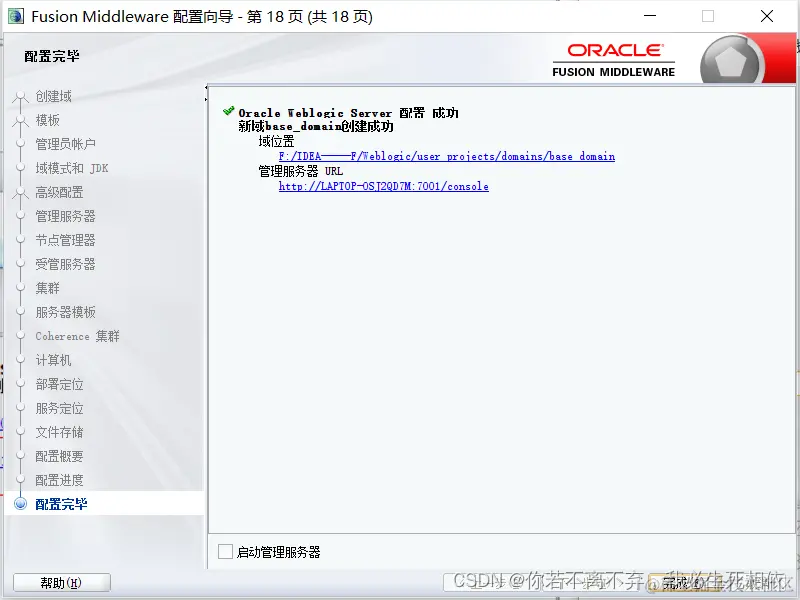Select the 计算机 step
Screen dimensions: 800x600
coord(53,360)
